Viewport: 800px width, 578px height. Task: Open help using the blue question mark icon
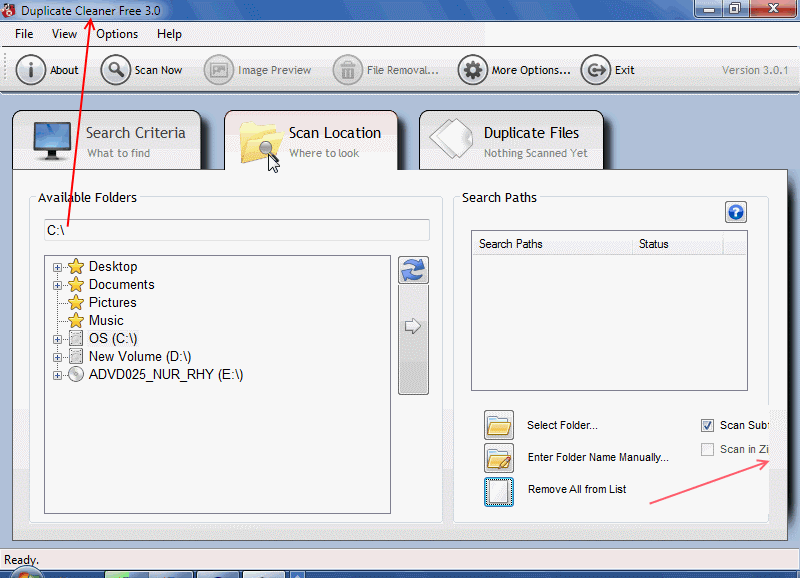point(736,212)
